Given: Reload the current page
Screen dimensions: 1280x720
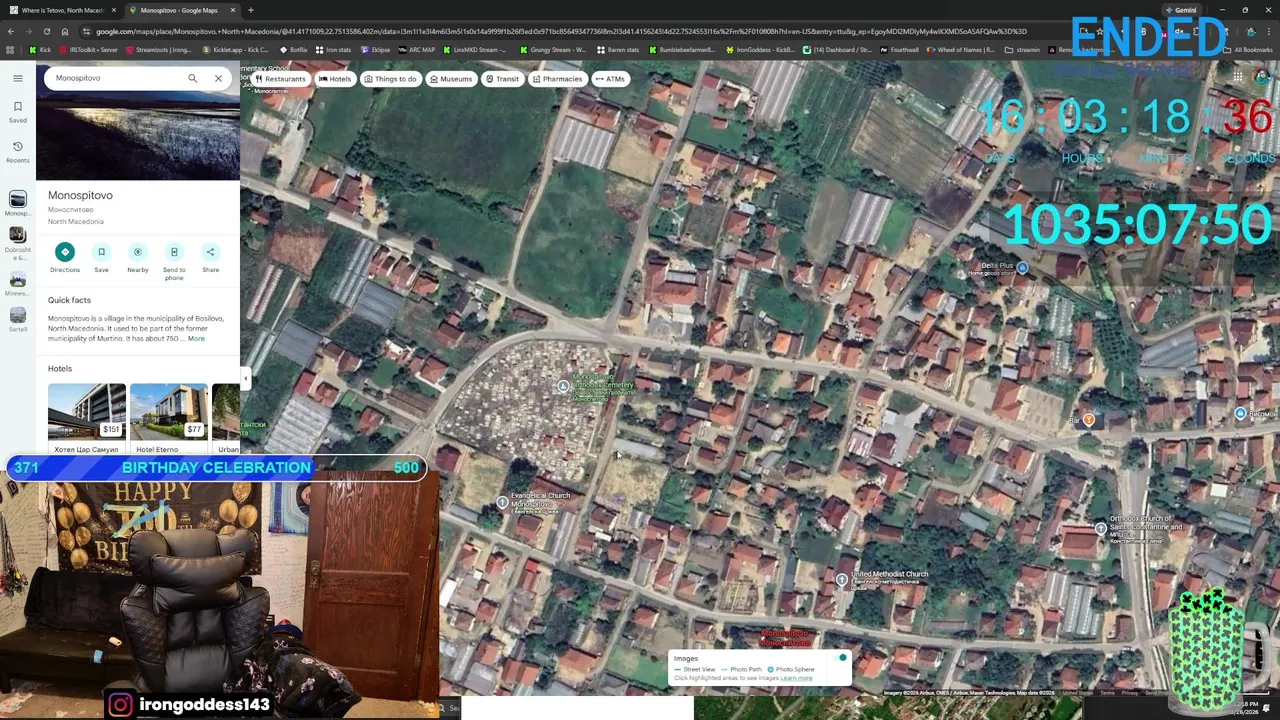Looking at the screenshot, I should [x=46, y=31].
